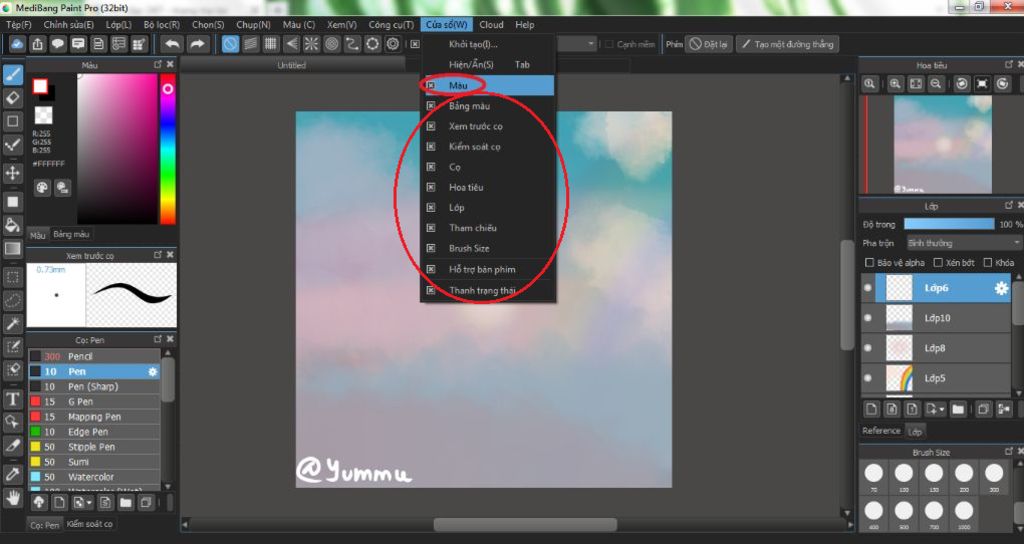
Task: Toggle visibility of layer Lớp8
Action: point(868,348)
